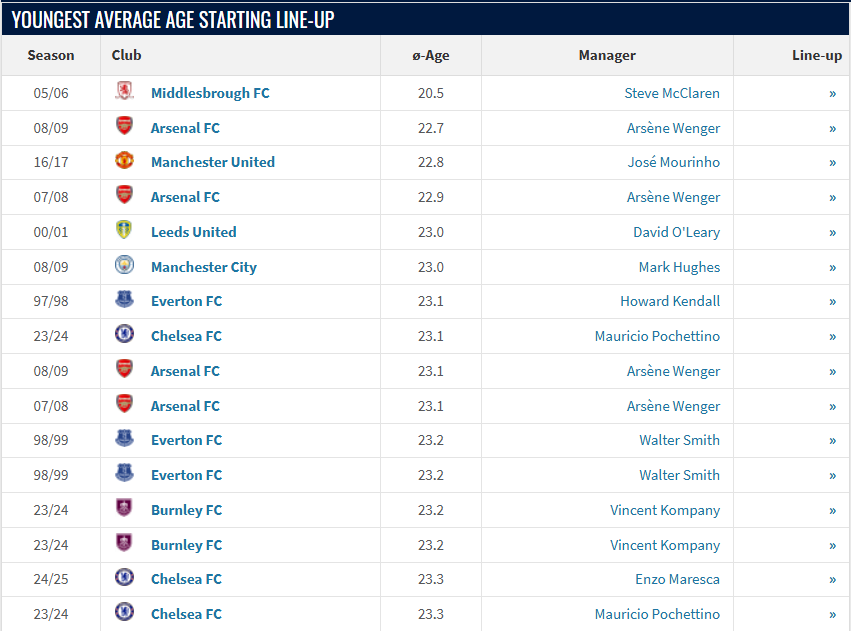851x631 pixels.
Task: Click Everton crest in the 97/98 row
Action: click(x=124, y=301)
